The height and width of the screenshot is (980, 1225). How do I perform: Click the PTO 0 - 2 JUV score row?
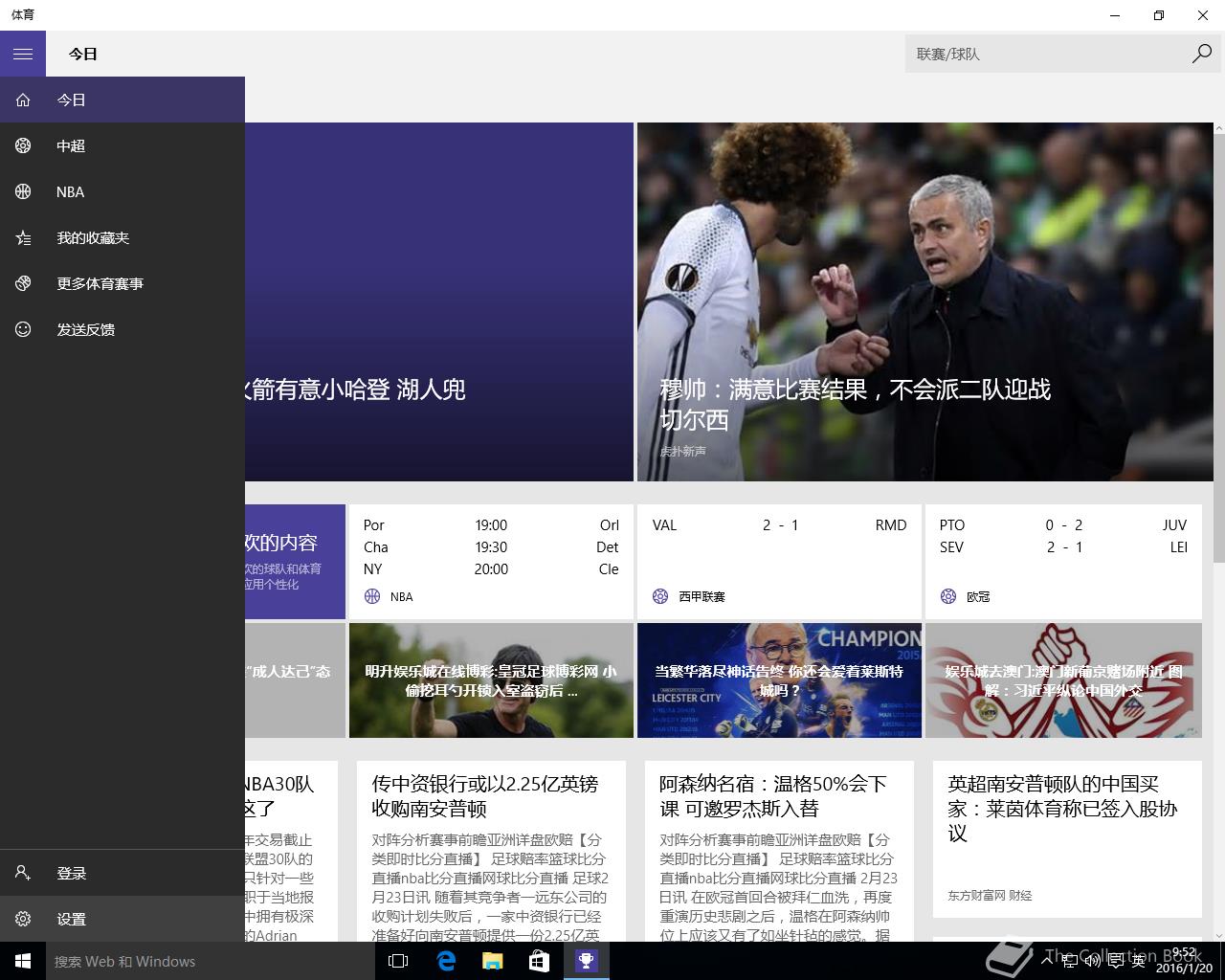(x=1063, y=525)
